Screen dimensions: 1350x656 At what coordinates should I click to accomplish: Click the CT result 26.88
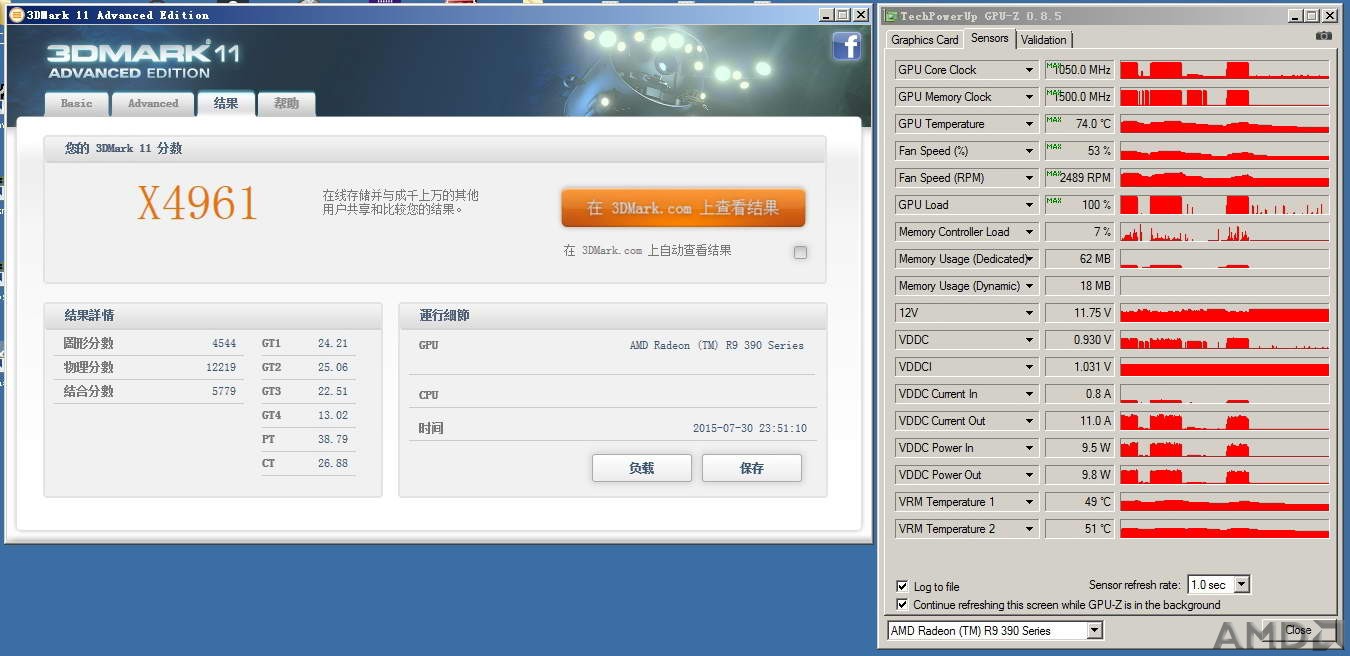point(333,464)
